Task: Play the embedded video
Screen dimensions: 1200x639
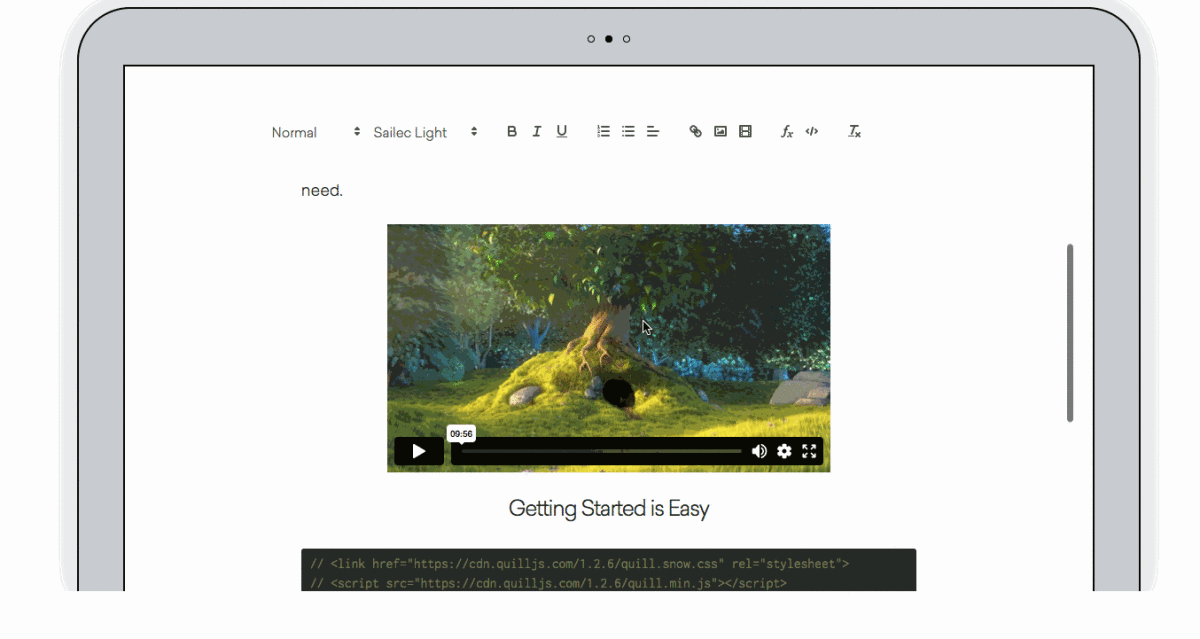Action: [x=419, y=451]
